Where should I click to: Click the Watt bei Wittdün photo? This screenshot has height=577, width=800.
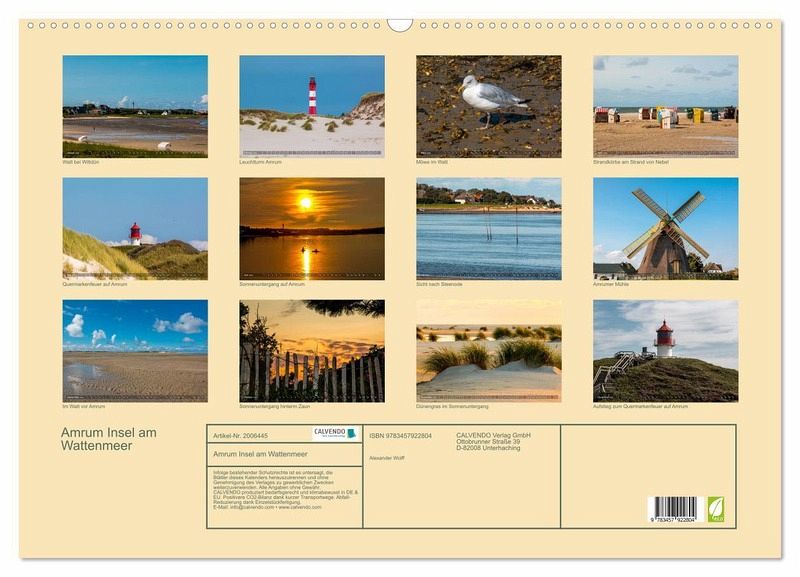click(135, 106)
